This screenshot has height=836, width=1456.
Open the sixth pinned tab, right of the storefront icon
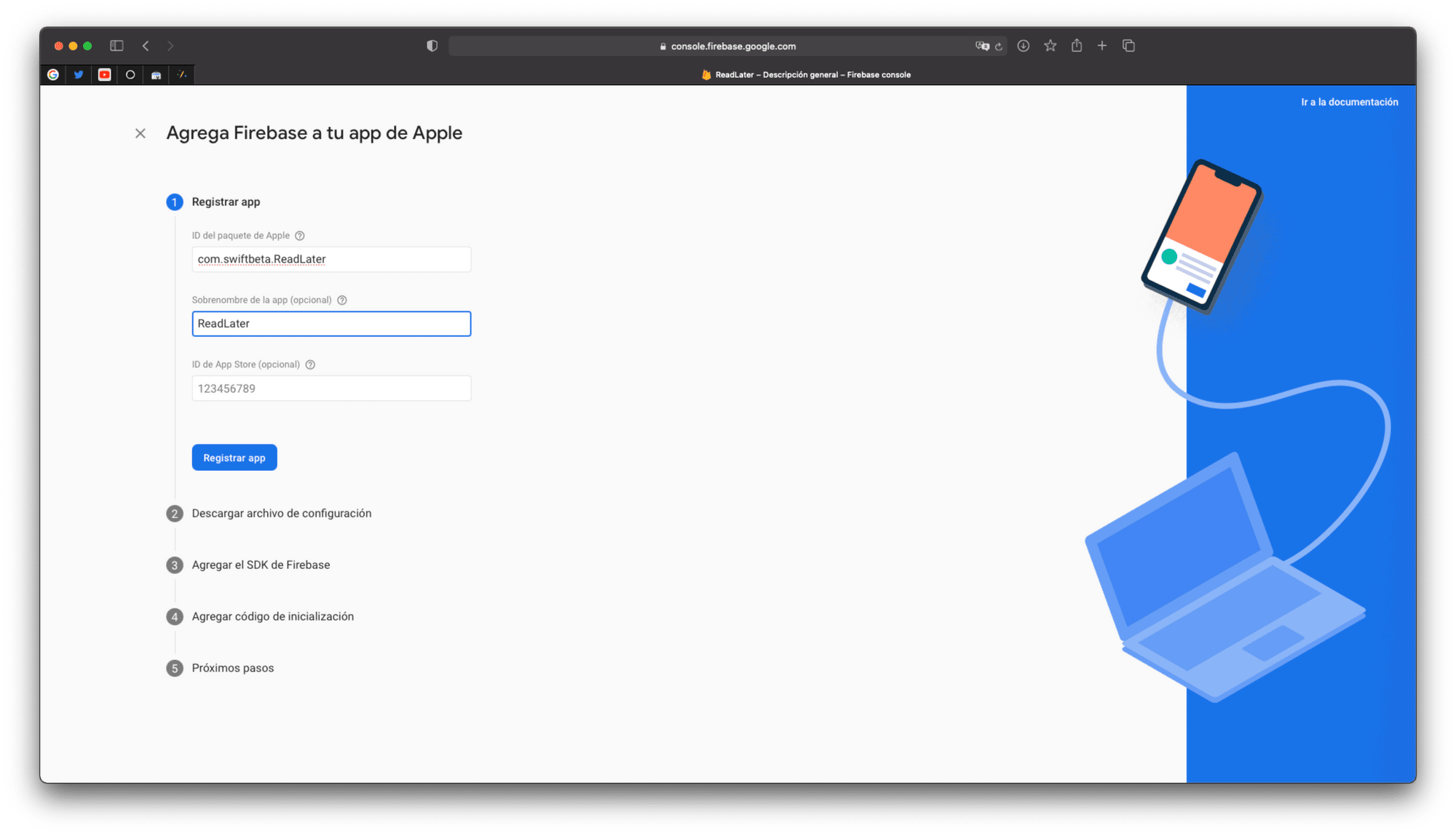point(182,75)
